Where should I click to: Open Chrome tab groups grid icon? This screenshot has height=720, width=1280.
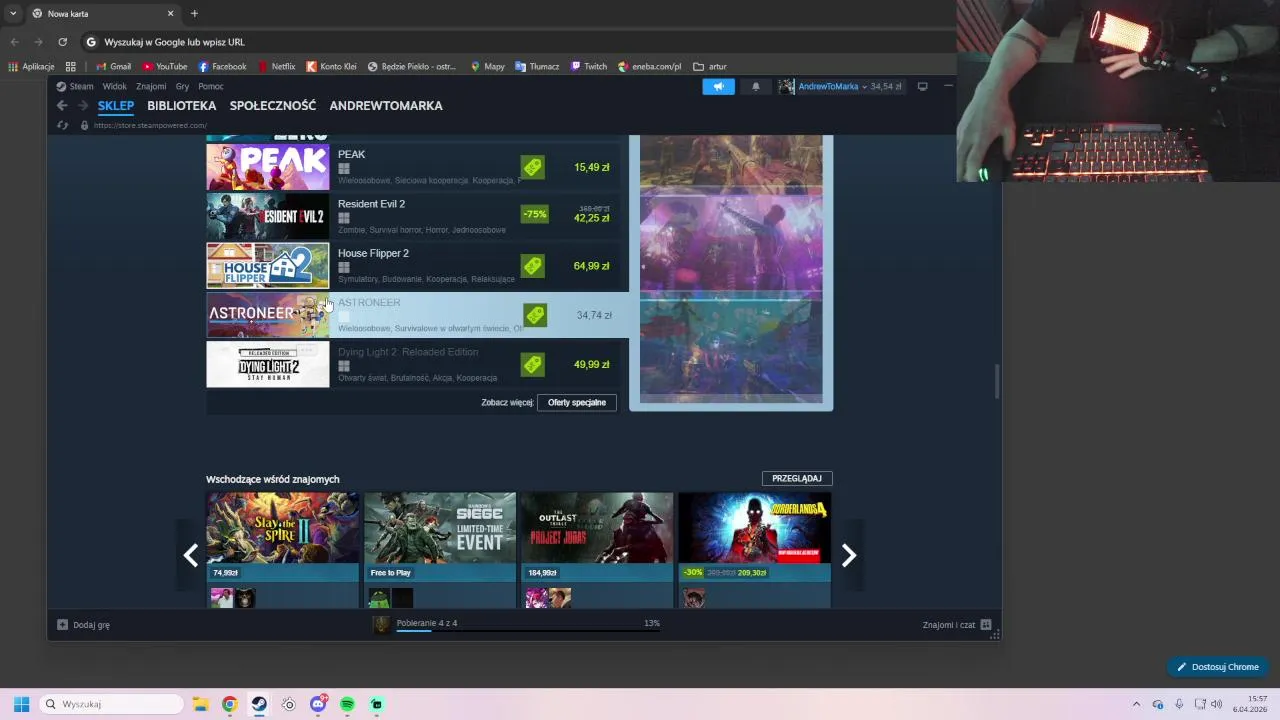70,67
